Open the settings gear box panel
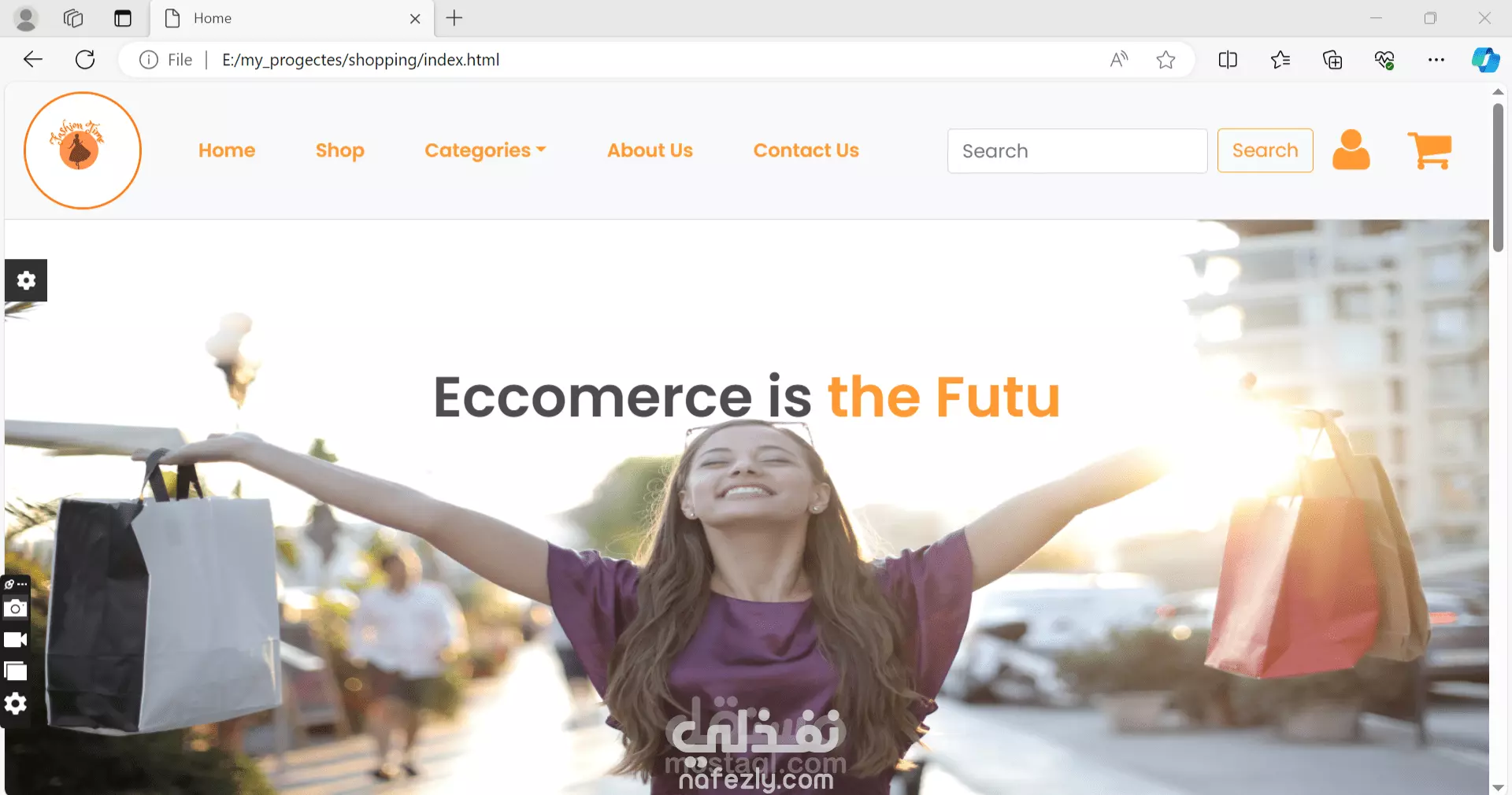Screen dimensions: 1512x795 pos(26,280)
